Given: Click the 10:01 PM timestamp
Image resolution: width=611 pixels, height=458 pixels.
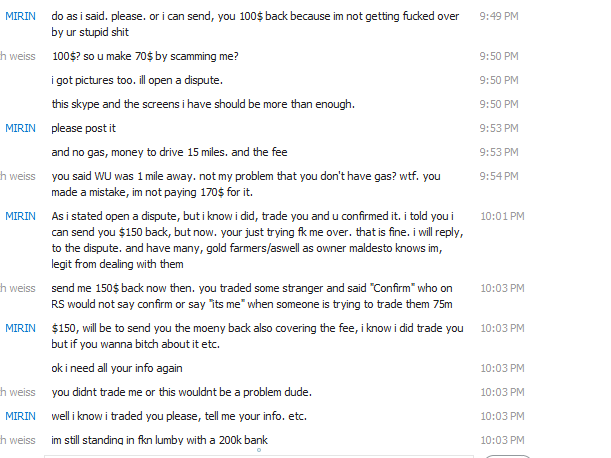Looking at the screenshot, I should tap(500, 216).
